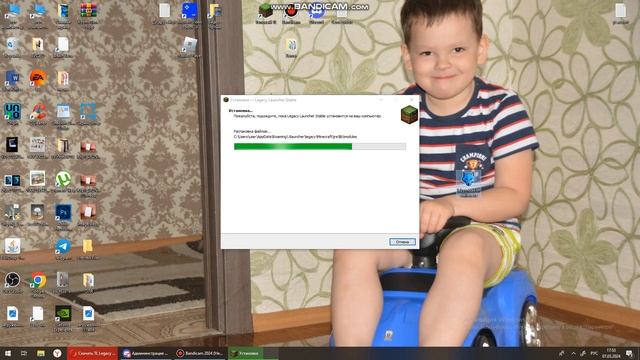Open the desktop icon on the boy's shirt
The width and height of the screenshot is (640, 360).
coord(468,183)
